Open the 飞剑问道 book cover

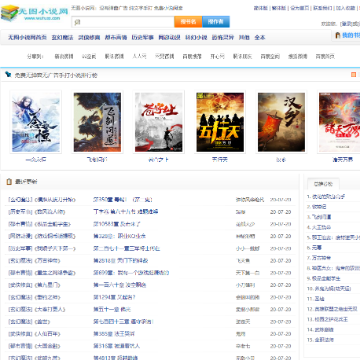[97, 122]
